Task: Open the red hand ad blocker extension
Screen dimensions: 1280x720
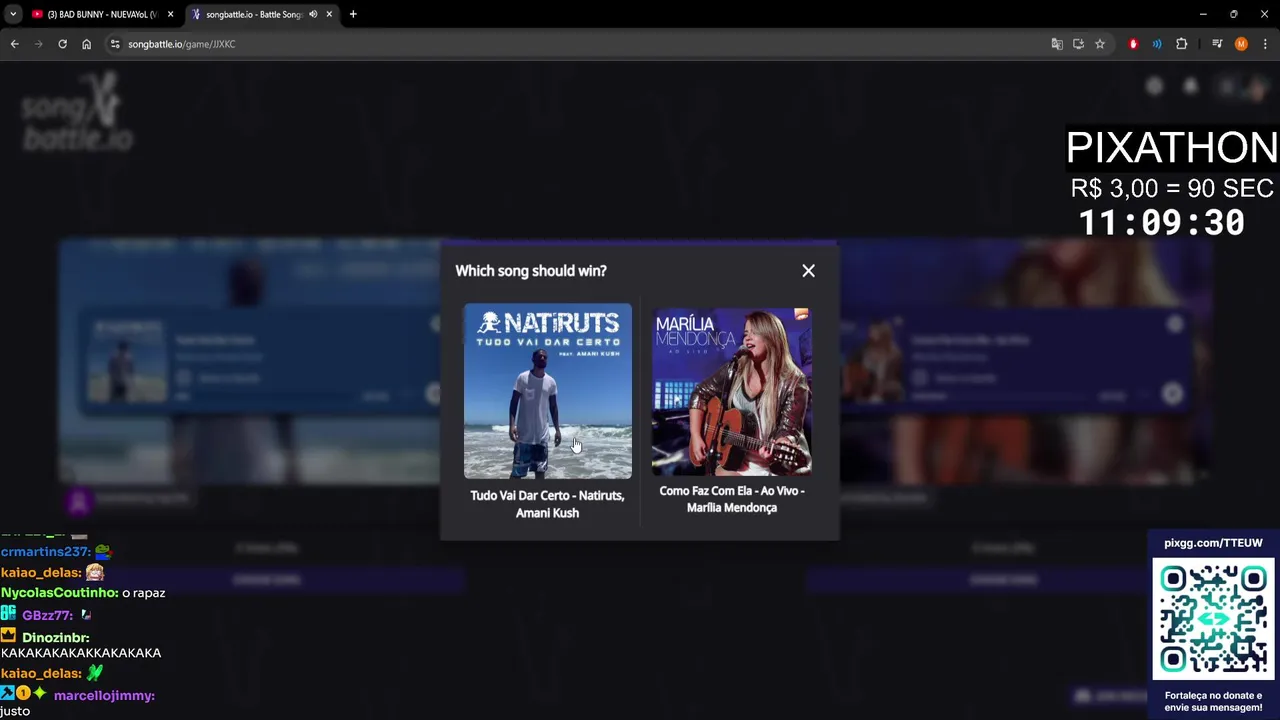Action: point(1133,44)
